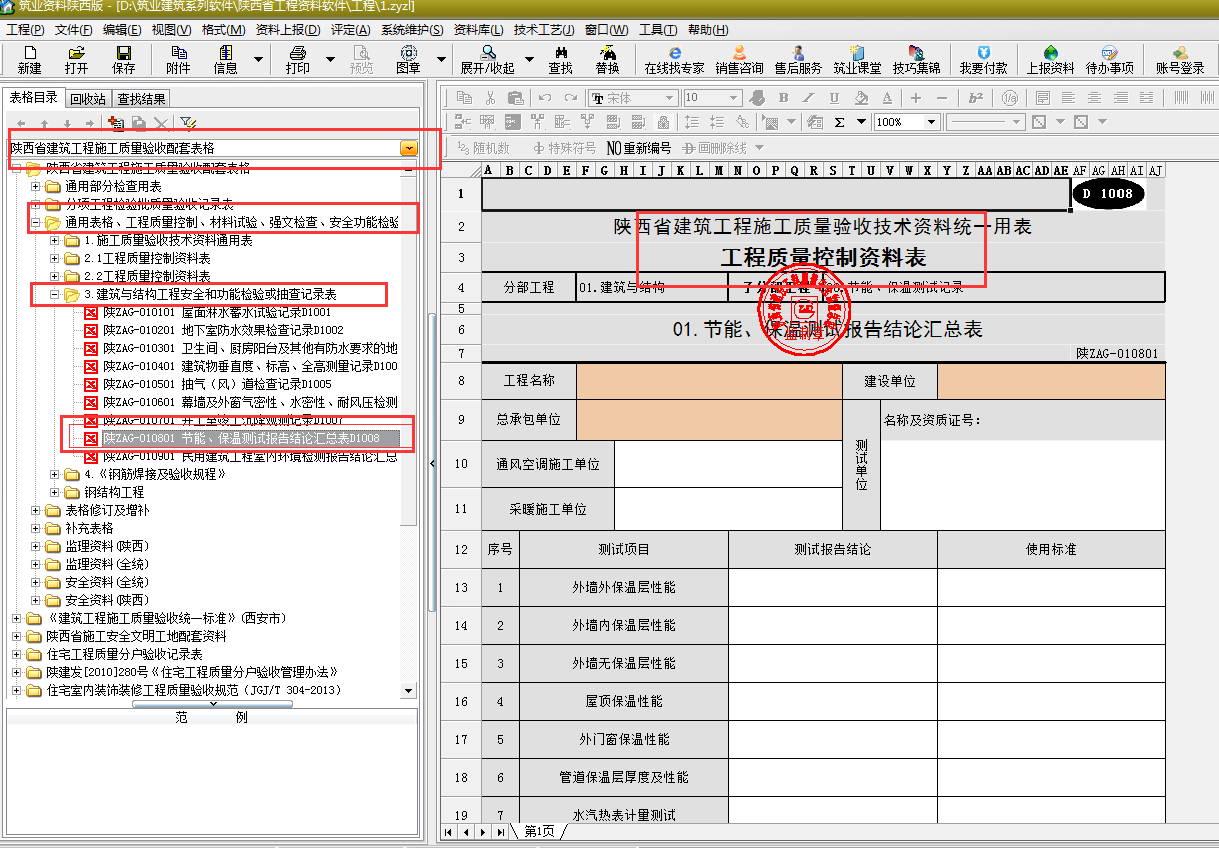Click the 工程名称 input cell

click(709, 381)
